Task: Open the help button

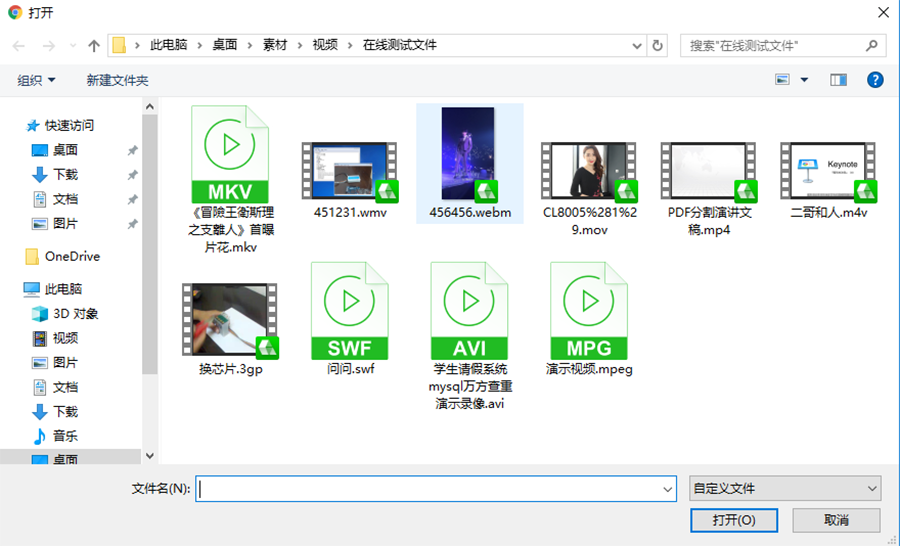Action: tap(875, 80)
